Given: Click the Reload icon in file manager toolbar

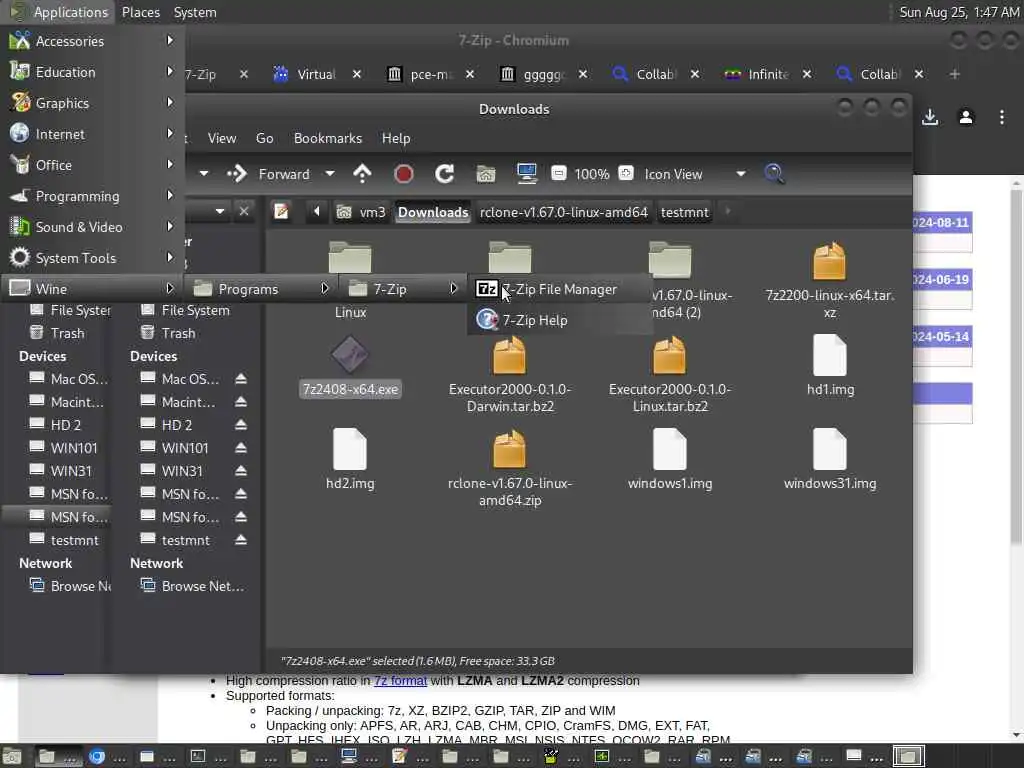Looking at the screenshot, I should point(445,174).
